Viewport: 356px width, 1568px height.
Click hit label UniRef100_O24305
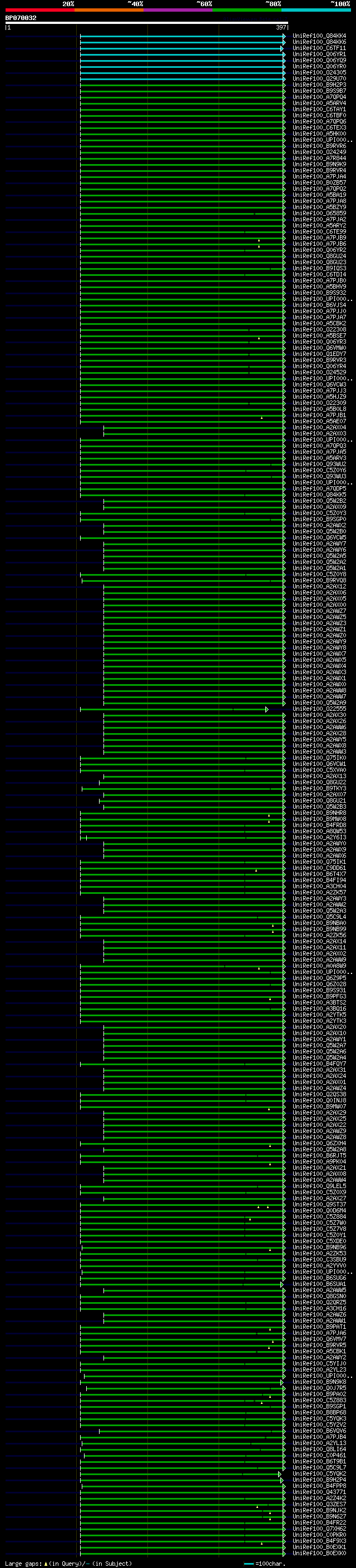[319, 72]
